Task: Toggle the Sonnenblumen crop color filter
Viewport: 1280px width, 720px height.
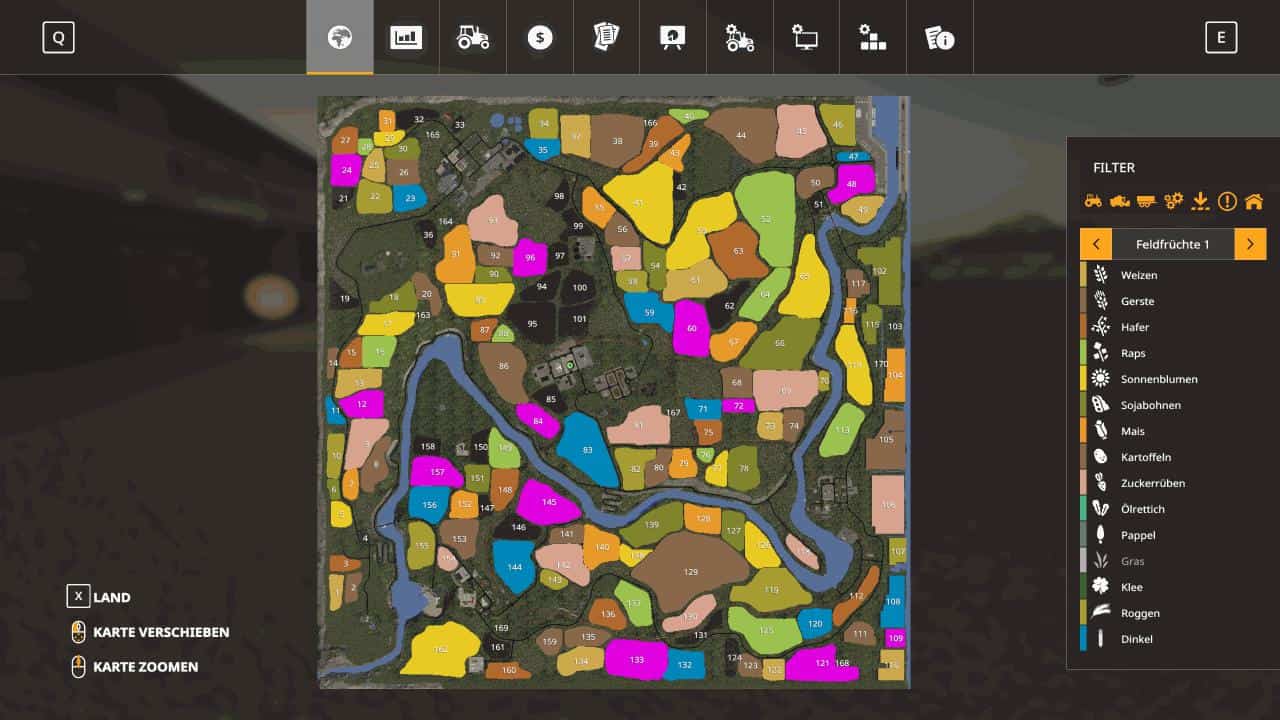Action: click(x=1158, y=379)
